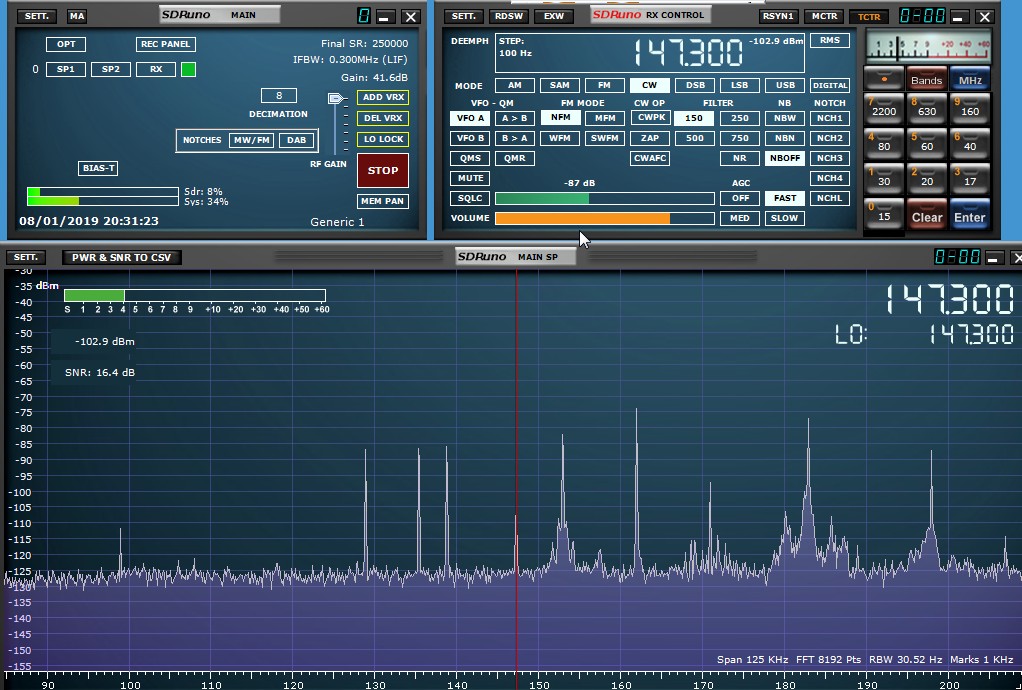Viewport: 1022px width, 690px height.
Task: Set the CW filter to 250 Hz
Action: click(739, 118)
